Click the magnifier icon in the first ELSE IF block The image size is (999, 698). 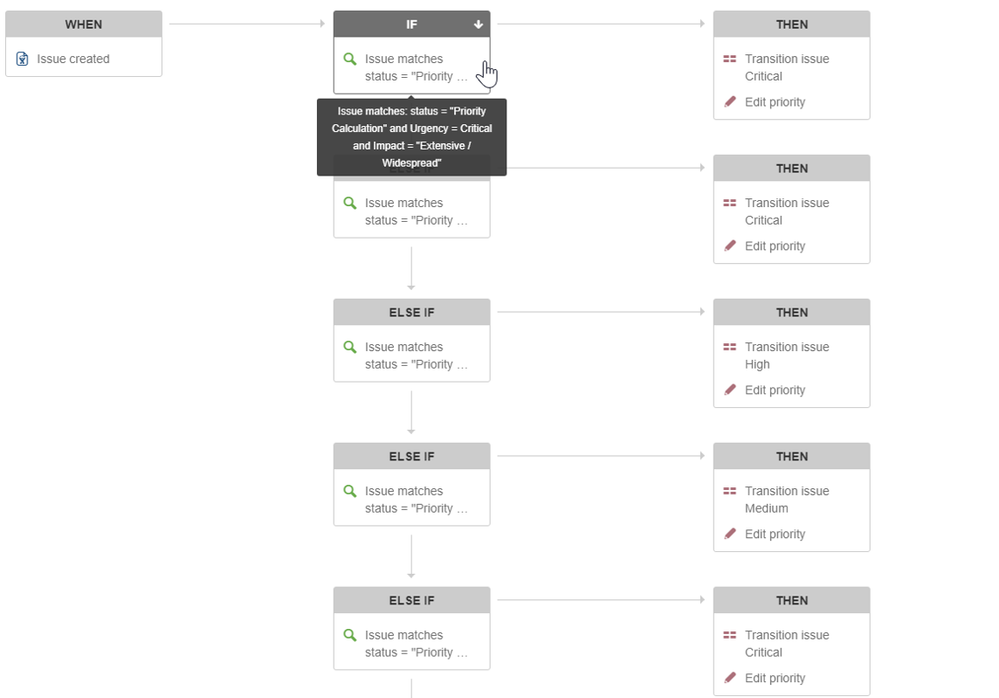pyautogui.click(x=349, y=346)
